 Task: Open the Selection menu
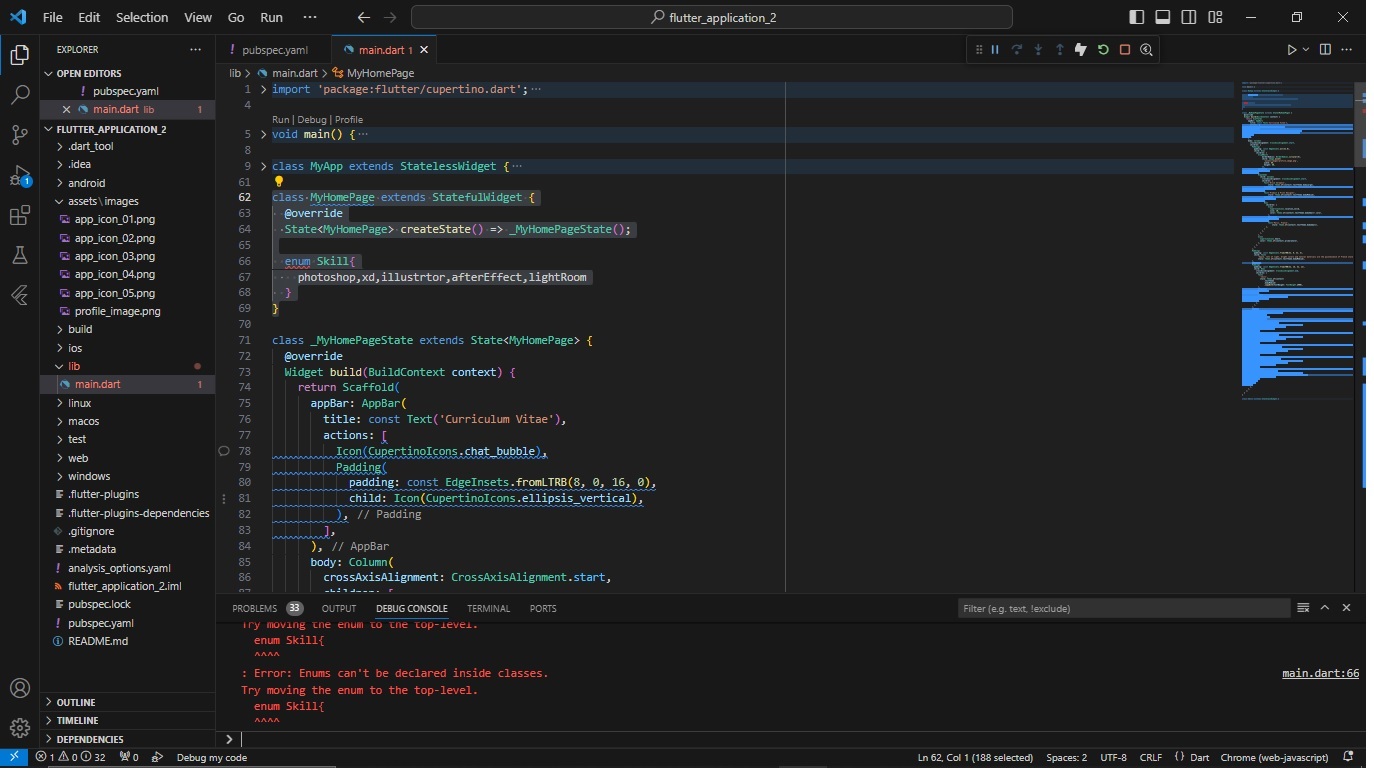[x=142, y=17]
